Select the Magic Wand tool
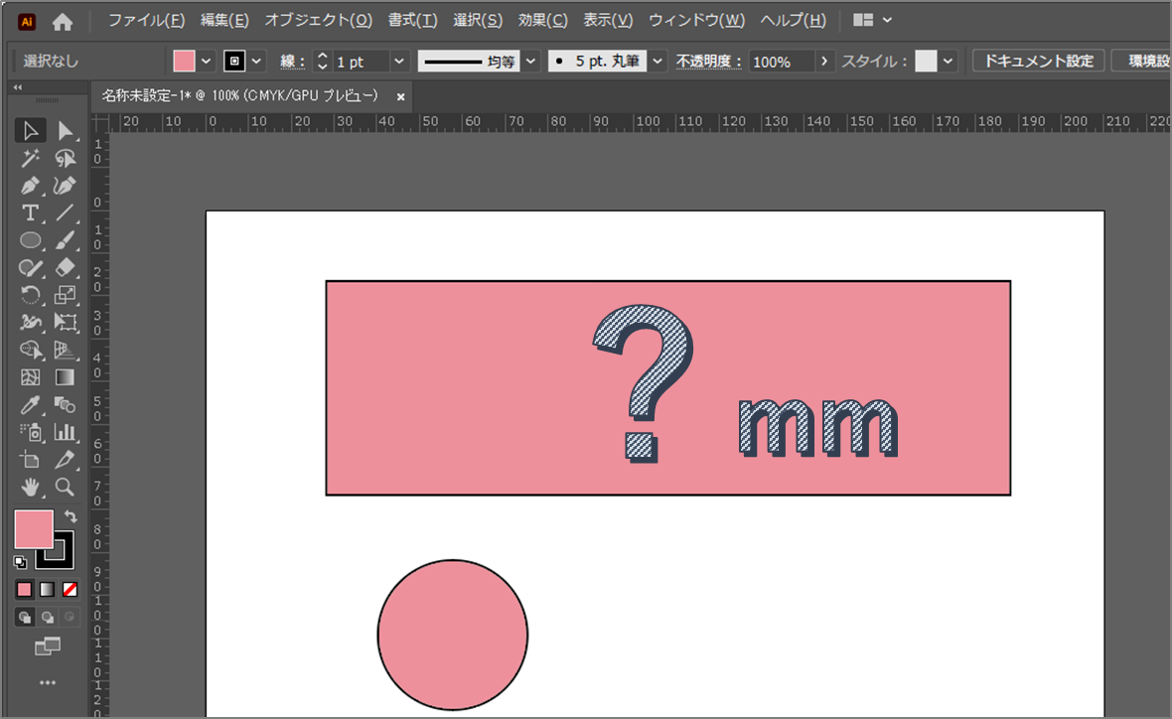The width and height of the screenshot is (1172, 719). pyautogui.click(x=30, y=159)
